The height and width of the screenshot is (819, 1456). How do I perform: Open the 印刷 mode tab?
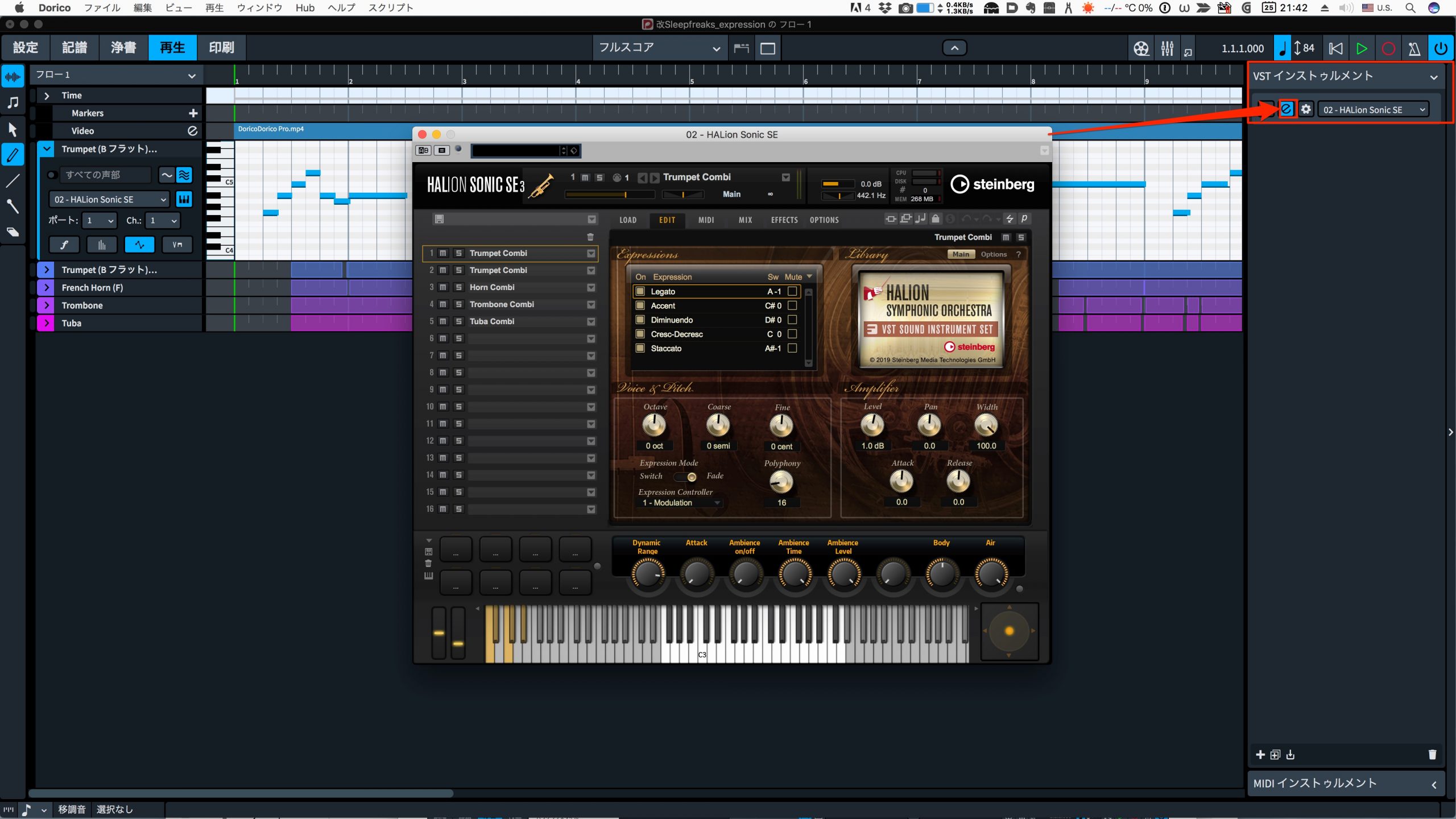[221, 48]
